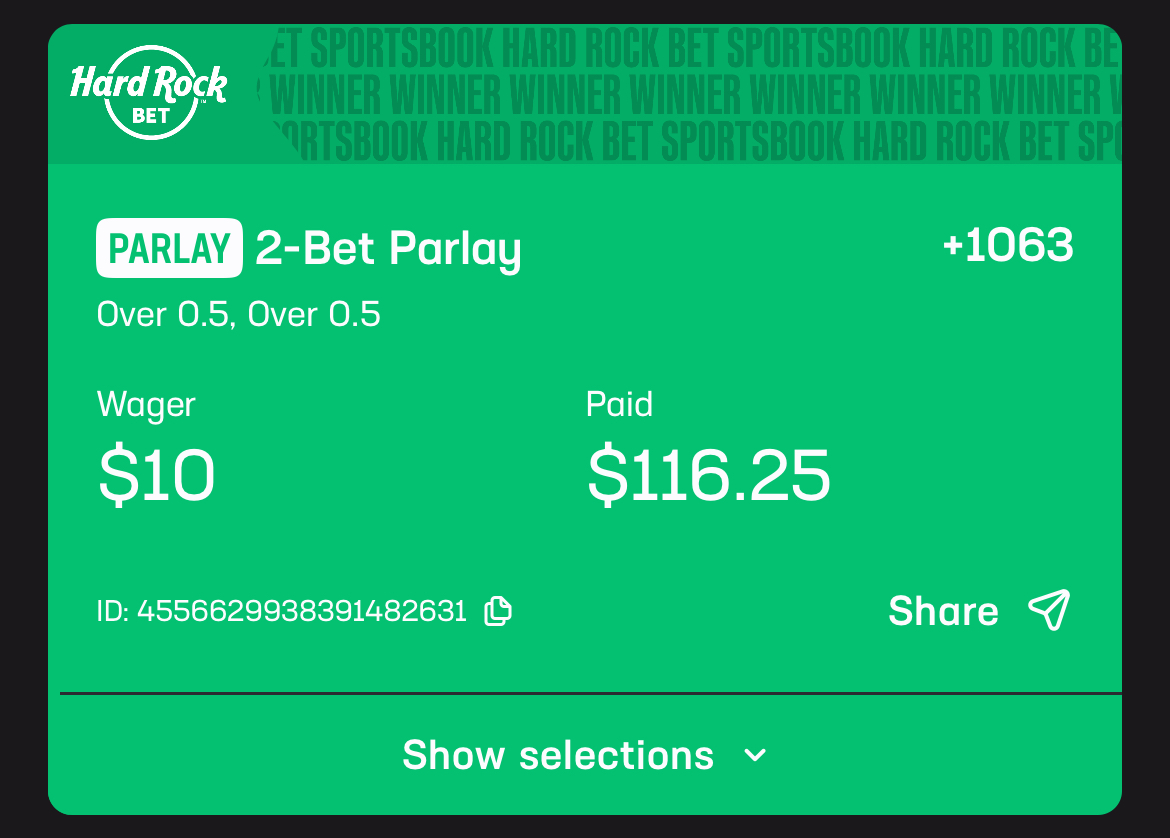Click the white PARLAY badge
This screenshot has height=838, width=1170.
[x=169, y=248]
